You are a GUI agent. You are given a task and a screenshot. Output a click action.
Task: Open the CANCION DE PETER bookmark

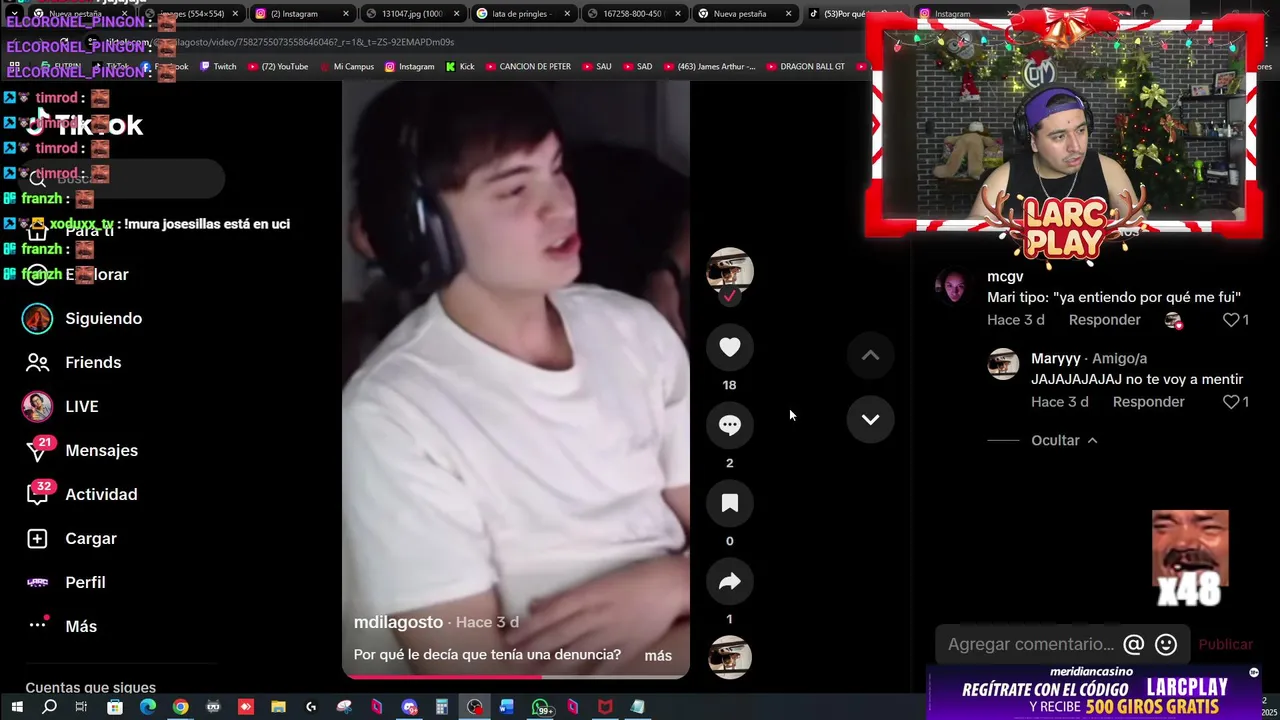(x=528, y=67)
